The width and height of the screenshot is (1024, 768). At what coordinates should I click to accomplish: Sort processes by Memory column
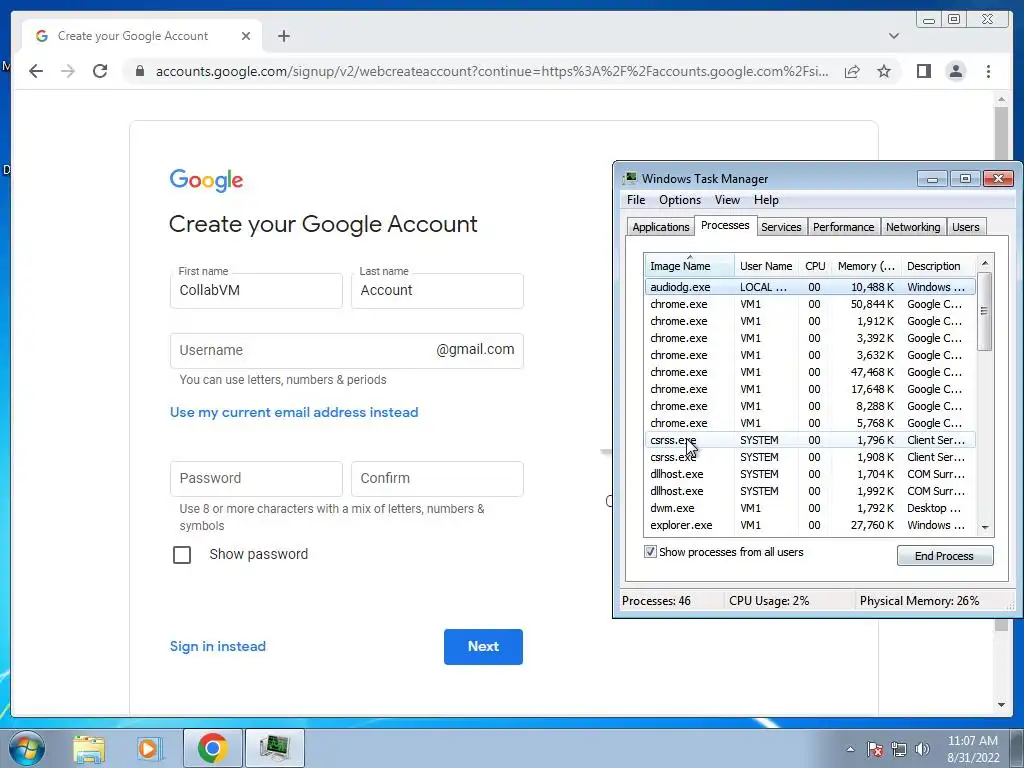pos(866,266)
